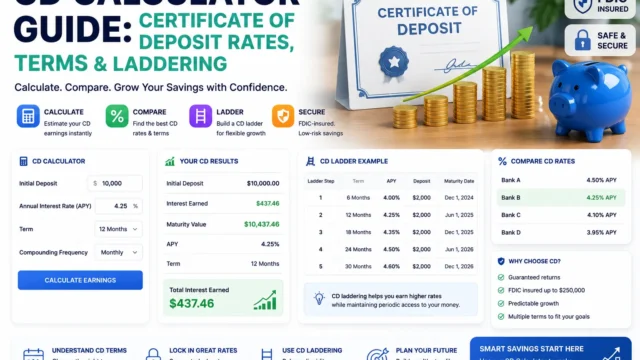Click the Total Interest Earned $437.46 box
This screenshot has width=640, height=360.
tap(223, 298)
